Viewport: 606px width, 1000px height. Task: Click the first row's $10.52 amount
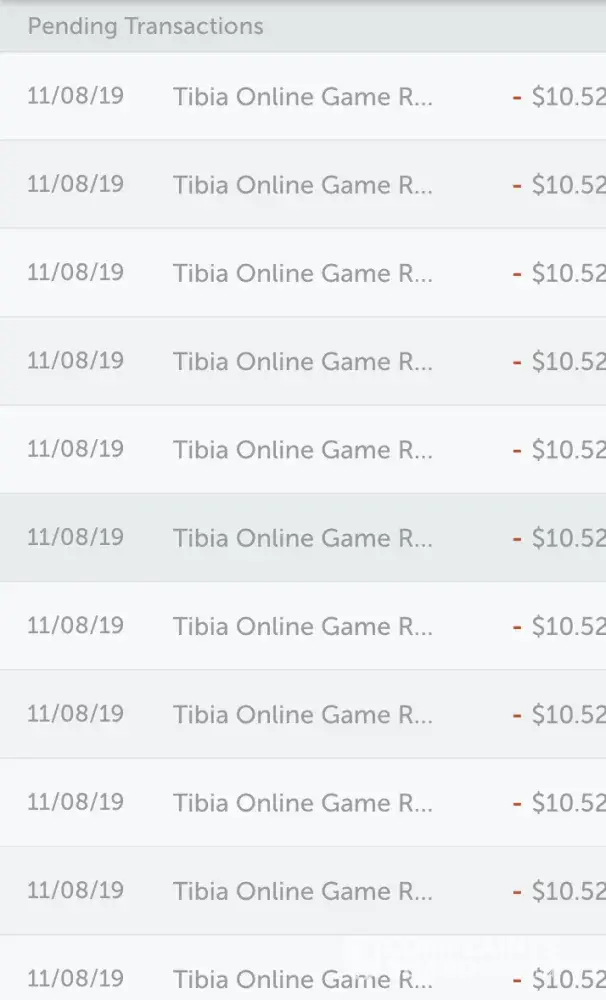pos(568,98)
